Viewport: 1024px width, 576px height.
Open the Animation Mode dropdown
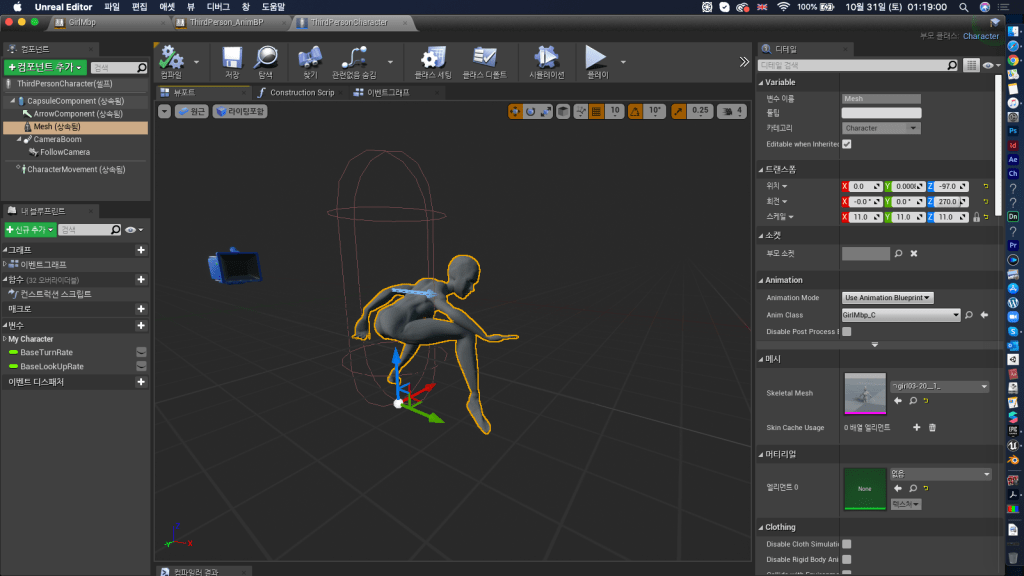pos(888,297)
